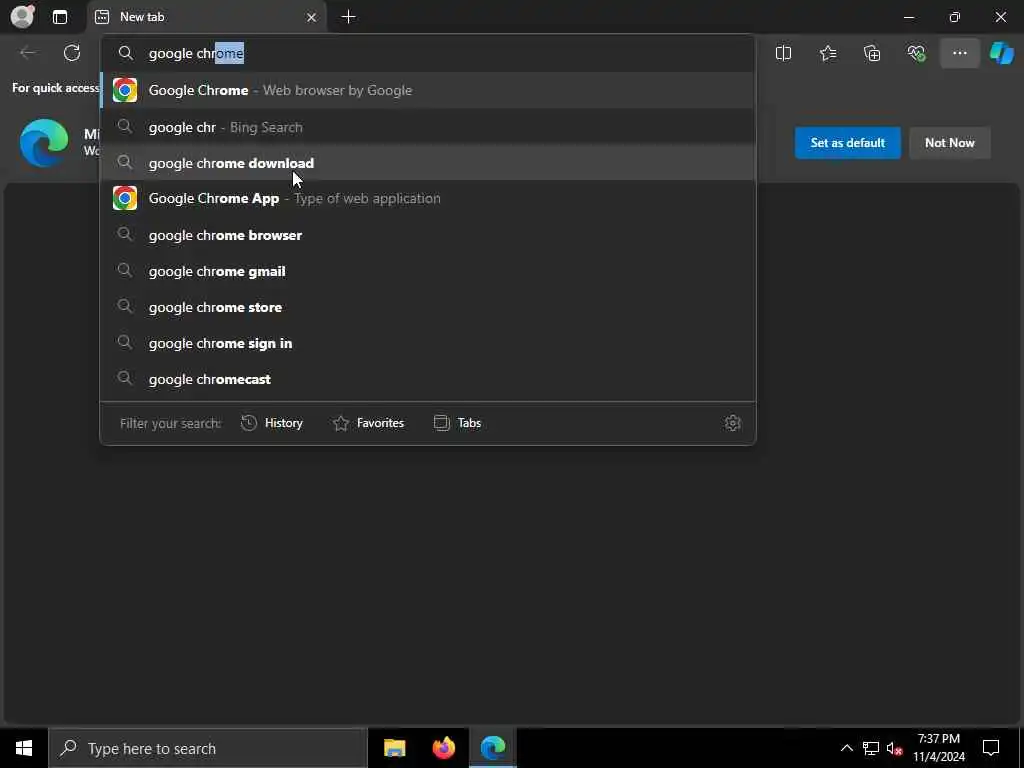
Task: Select 'google chrome browser' suggestion
Action: 428,234
